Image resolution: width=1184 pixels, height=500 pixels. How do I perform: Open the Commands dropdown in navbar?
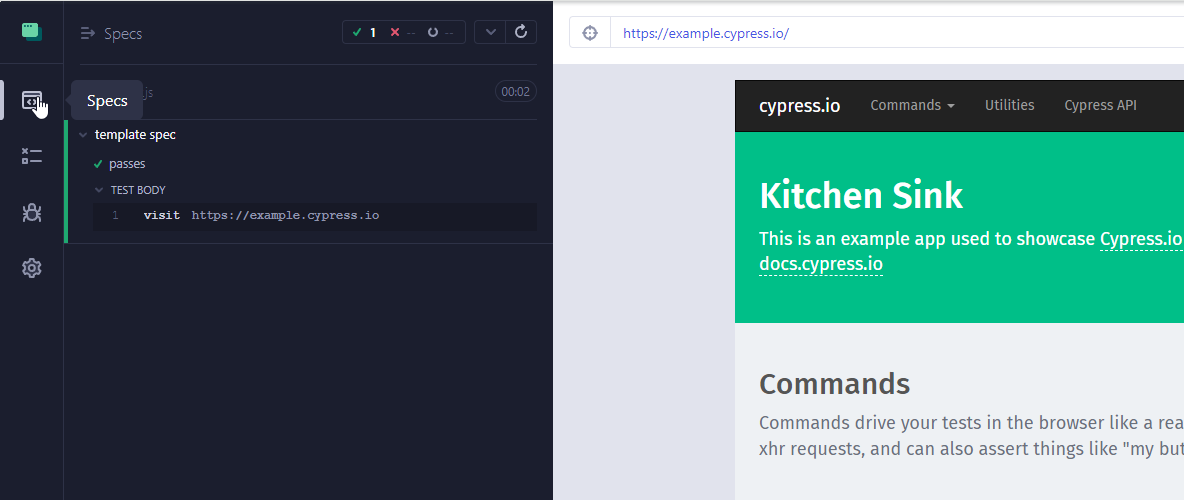click(x=912, y=106)
